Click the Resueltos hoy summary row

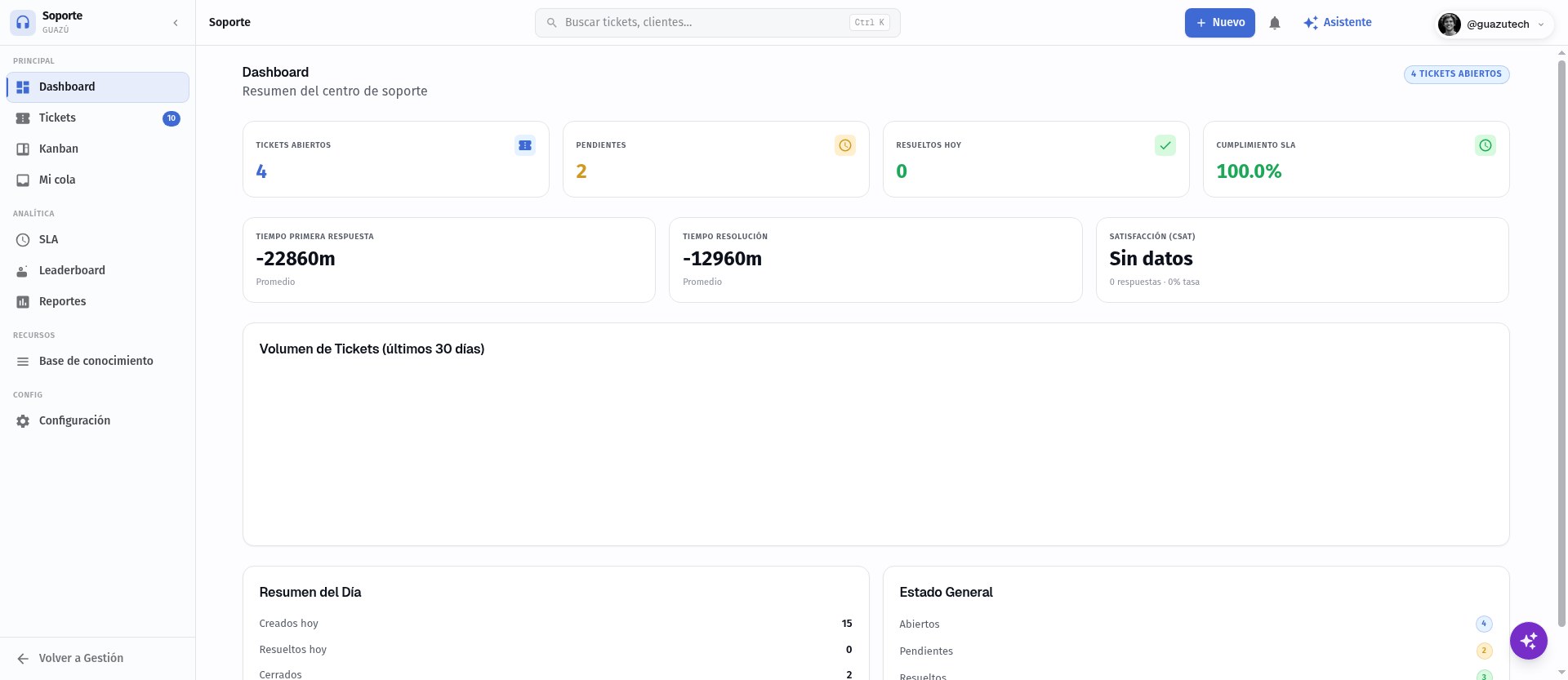(555, 650)
